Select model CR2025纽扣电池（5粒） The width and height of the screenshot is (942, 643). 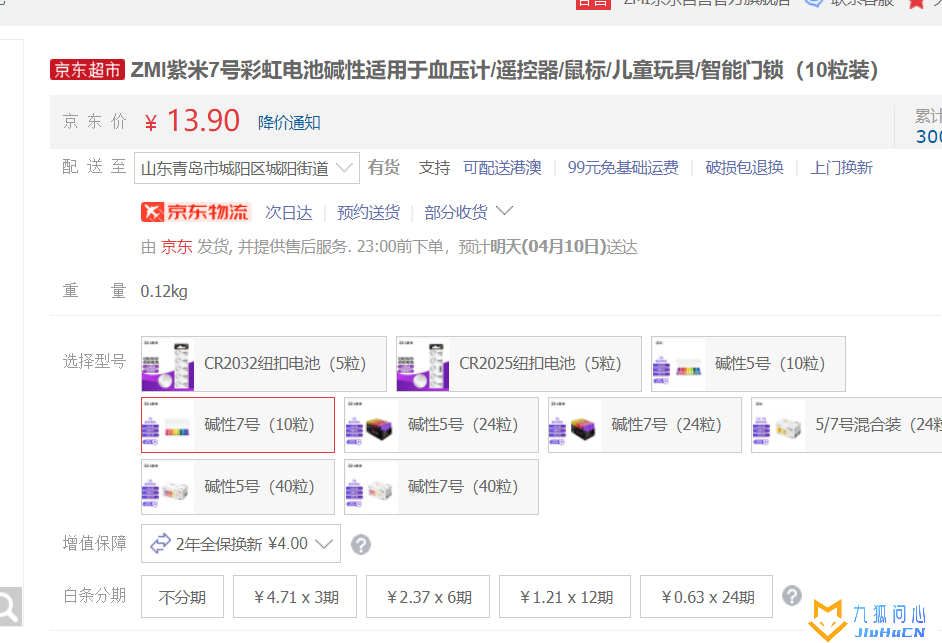coord(519,364)
